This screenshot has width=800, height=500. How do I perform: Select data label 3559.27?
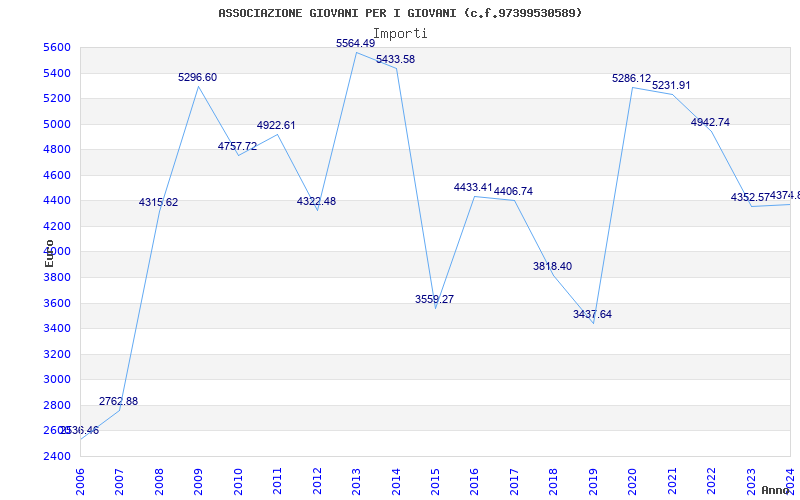click(434, 299)
